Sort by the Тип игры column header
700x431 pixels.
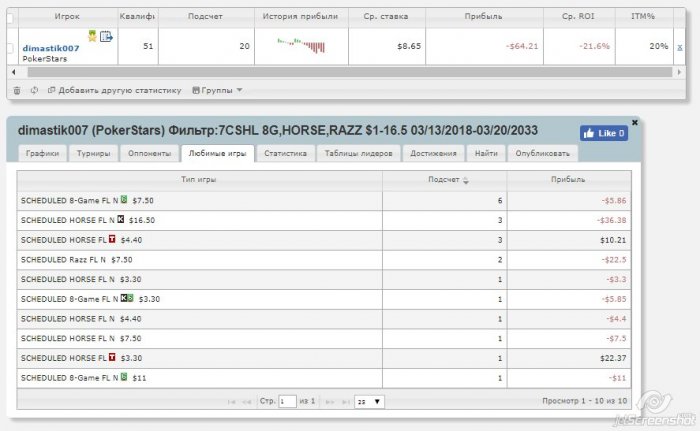click(199, 180)
